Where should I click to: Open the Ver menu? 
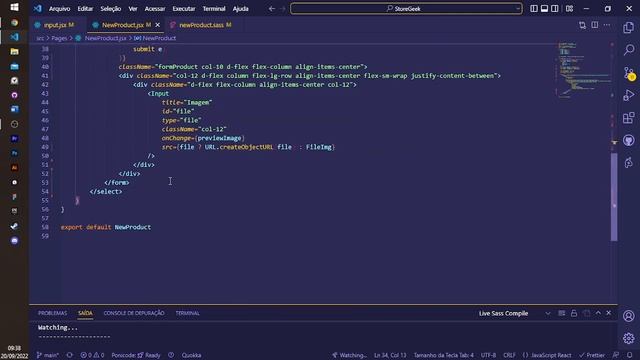133,9
